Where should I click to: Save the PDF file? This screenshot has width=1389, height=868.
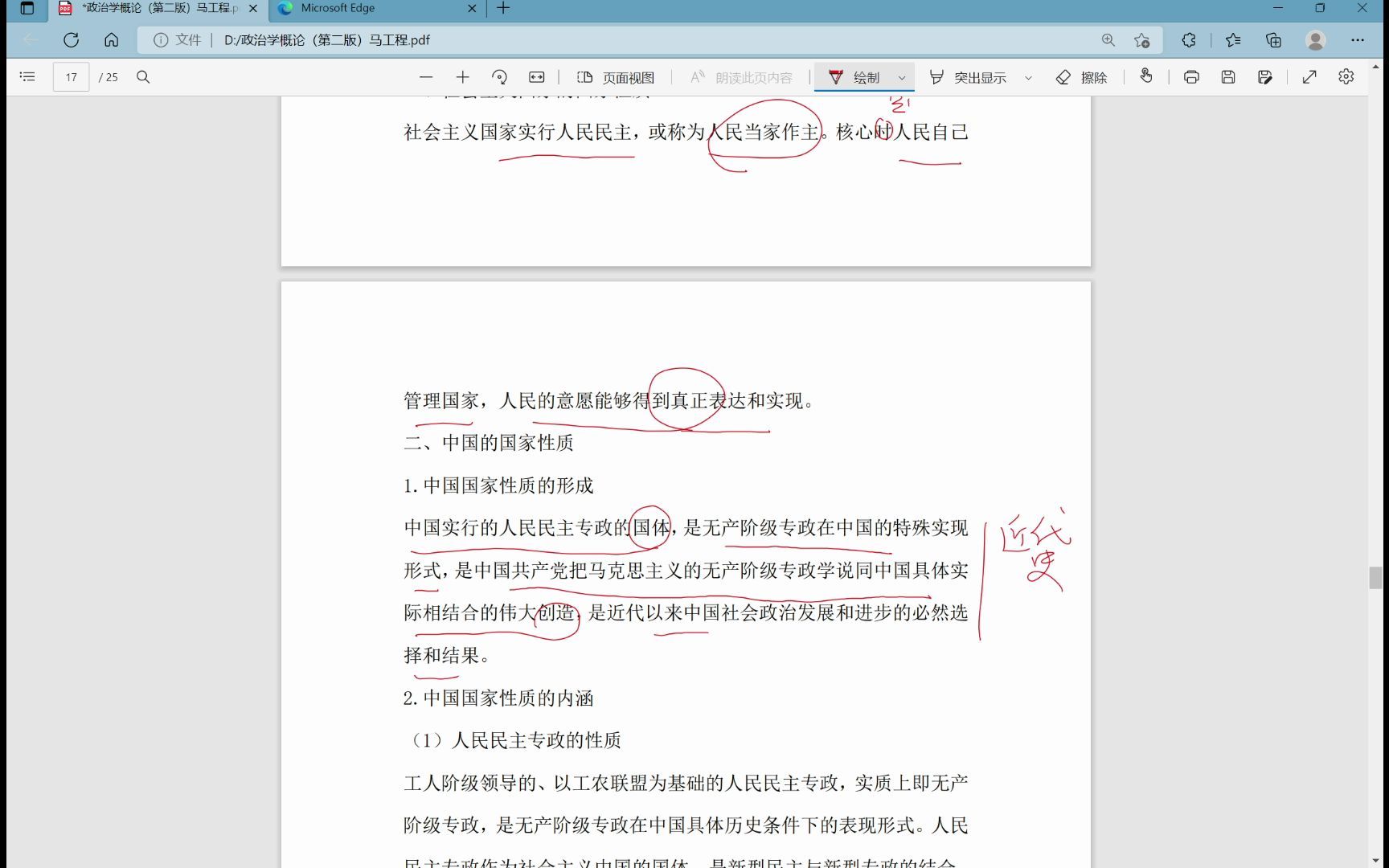pos(1228,77)
